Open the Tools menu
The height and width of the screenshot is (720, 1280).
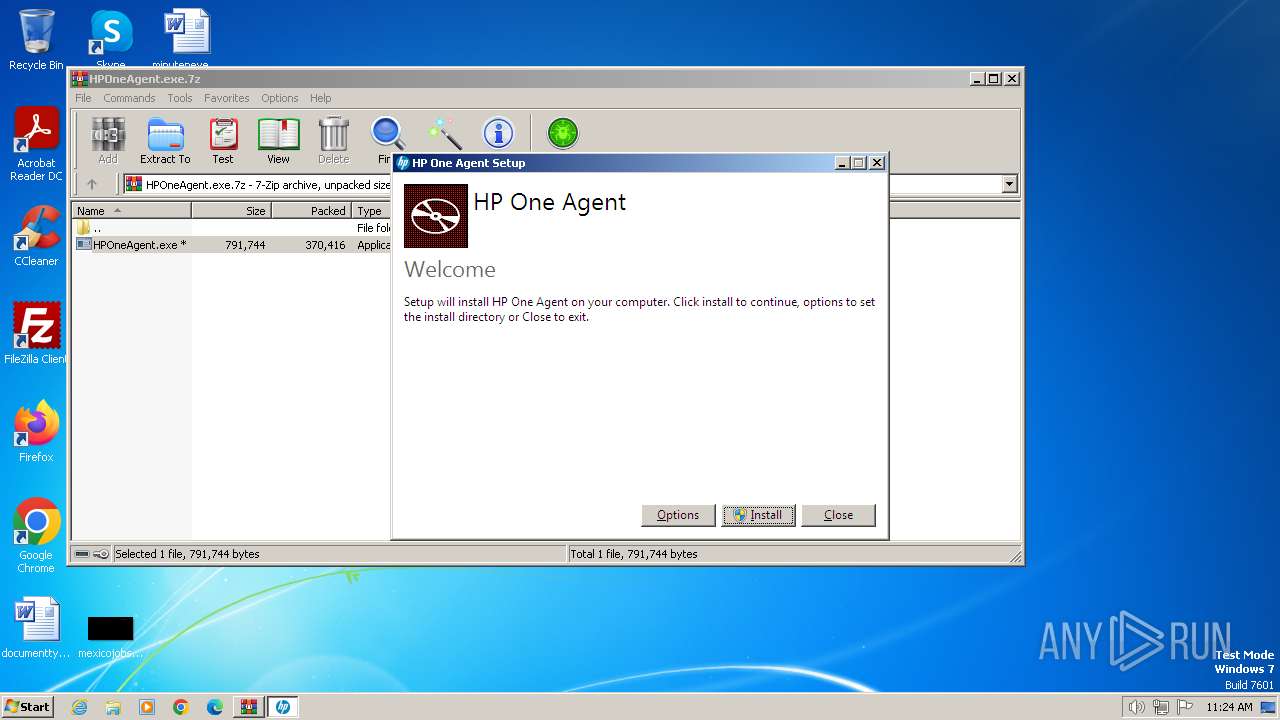[x=180, y=98]
